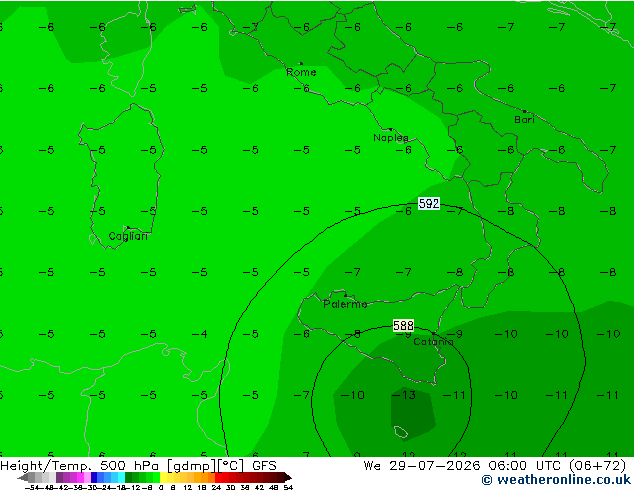Click the grey left arrow end of legend
This screenshot has height=490, width=634.
pyautogui.click(x=23, y=478)
